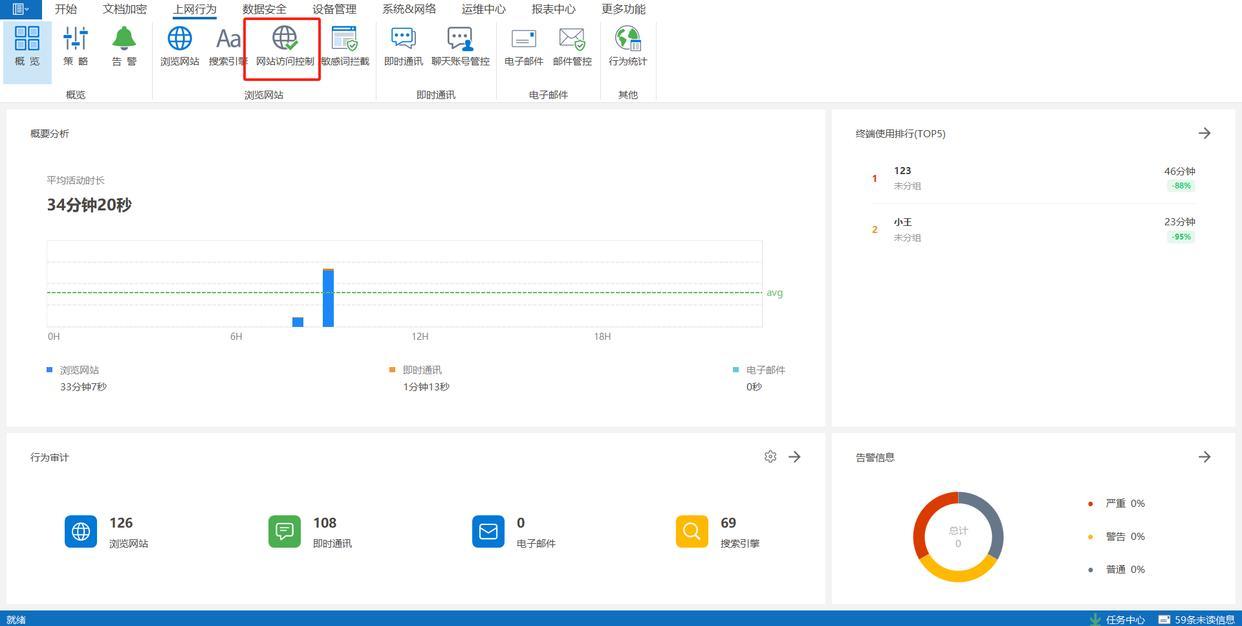Open the 策略 settings icon
This screenshot has height=626, width=1242.
76,46
